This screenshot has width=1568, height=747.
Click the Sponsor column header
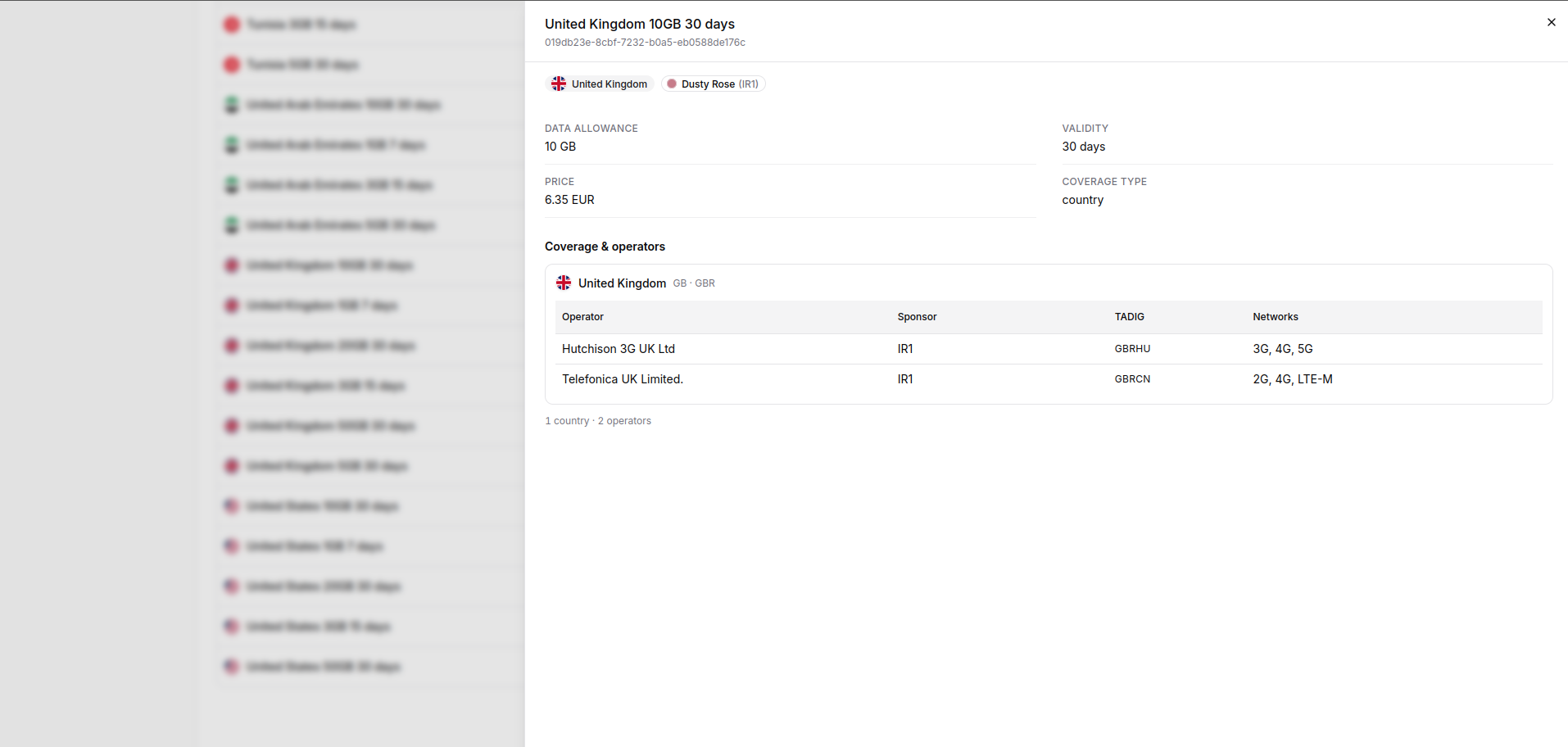click(917, 317)
